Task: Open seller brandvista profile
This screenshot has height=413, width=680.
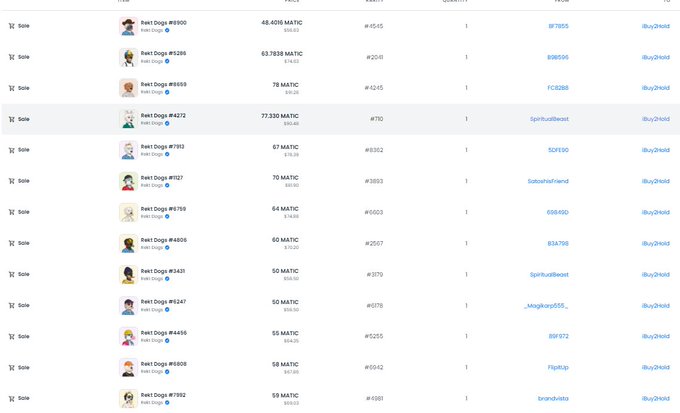Action: pyautogui.click(x=553, y=398)
